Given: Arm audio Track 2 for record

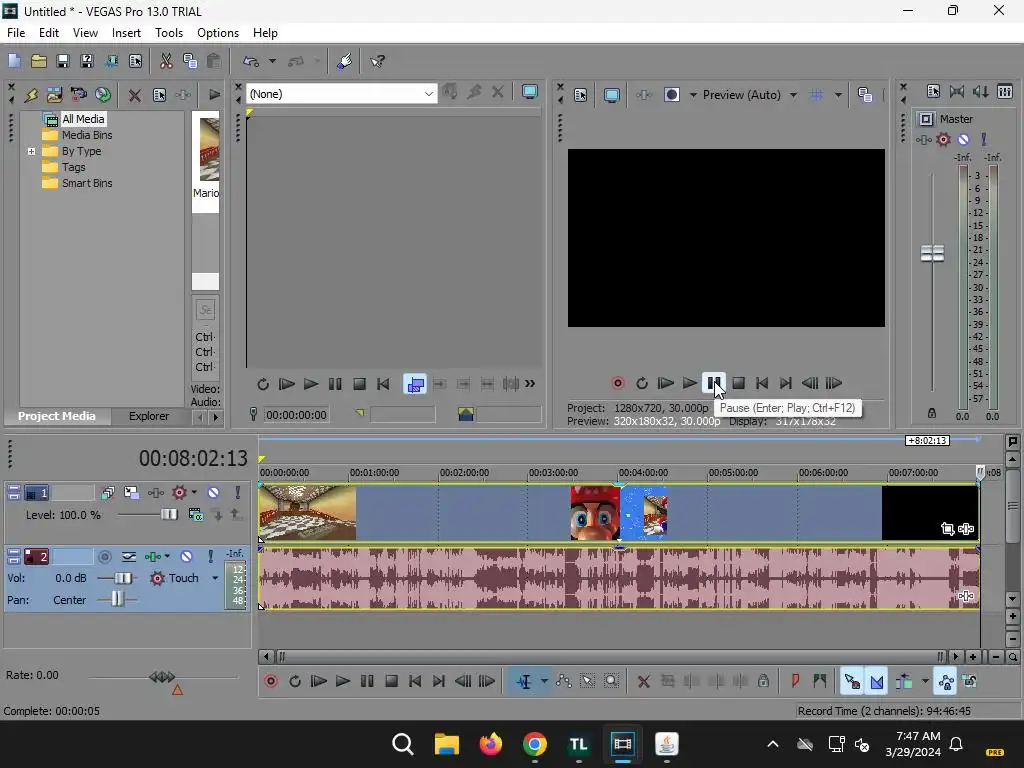Looking at the screenshot, I should click(x=104, y=556).
